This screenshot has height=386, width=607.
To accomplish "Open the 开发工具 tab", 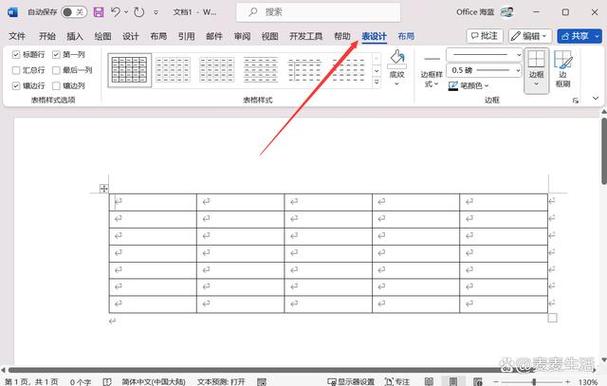I will coord(306,36).
